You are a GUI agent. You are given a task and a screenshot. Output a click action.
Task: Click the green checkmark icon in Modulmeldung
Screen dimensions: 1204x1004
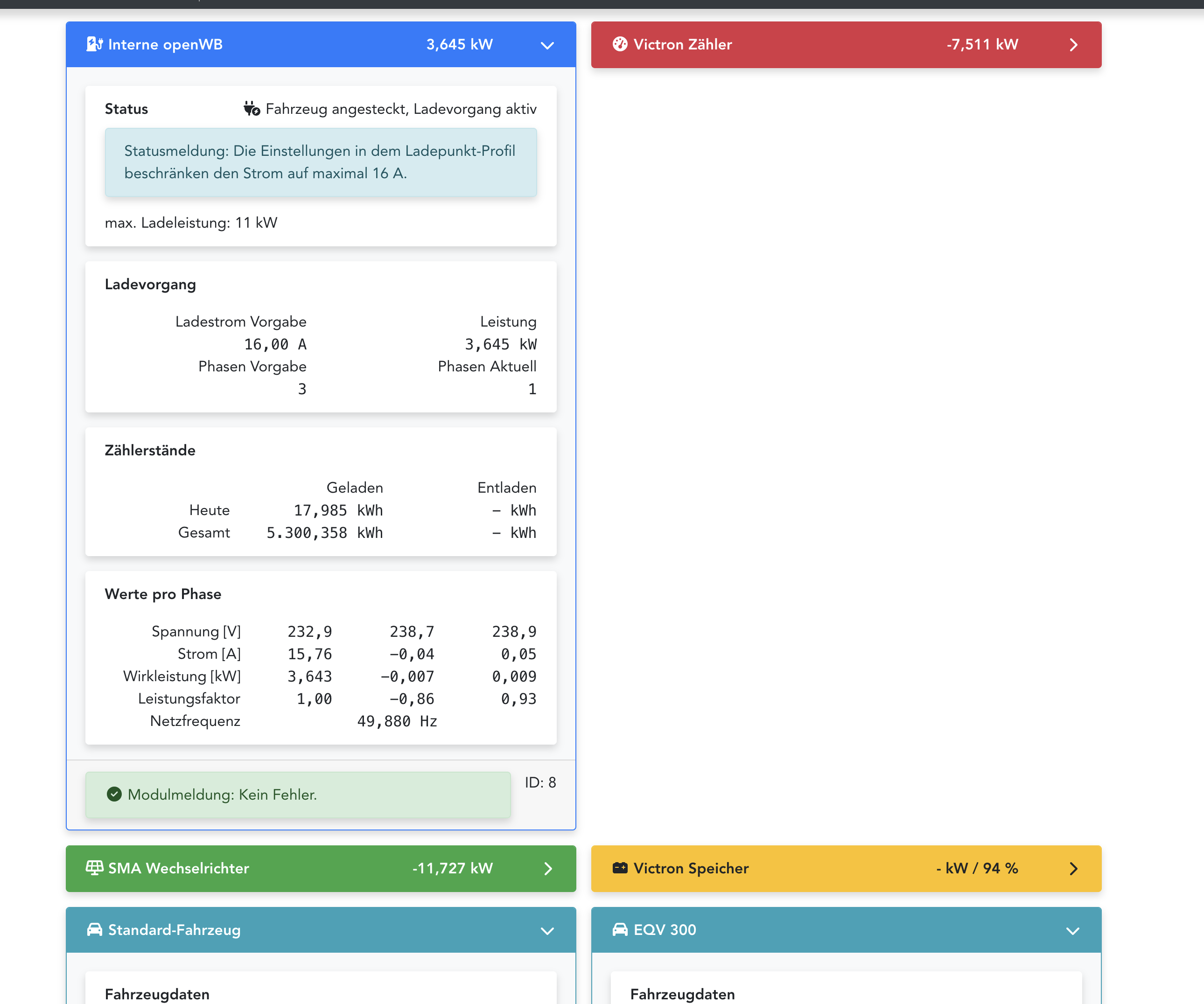(114, 794)
